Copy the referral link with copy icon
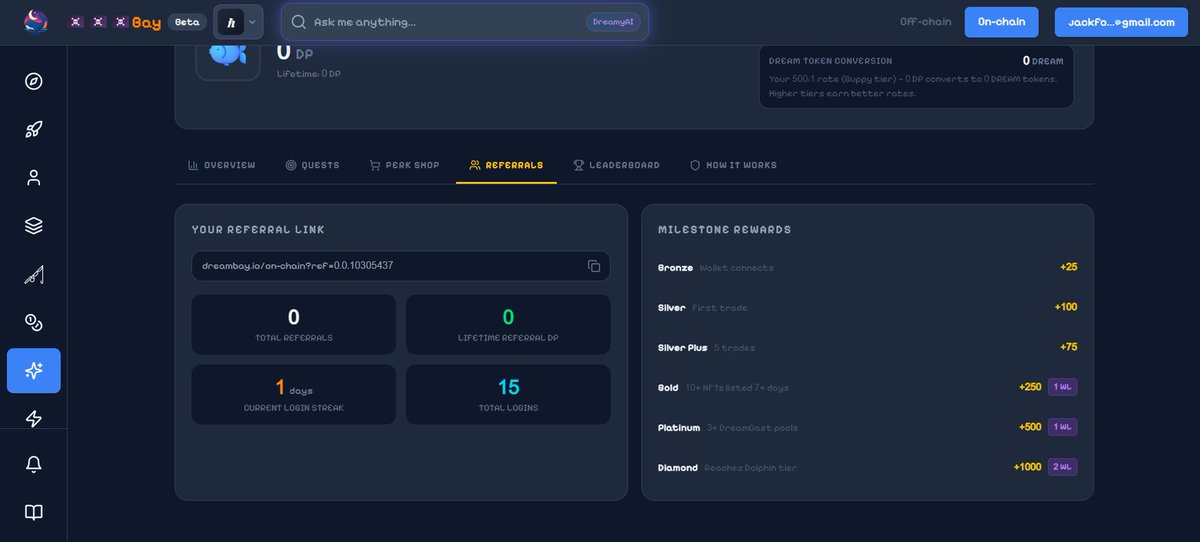The image size is (1200, 542). click(594, 266)
